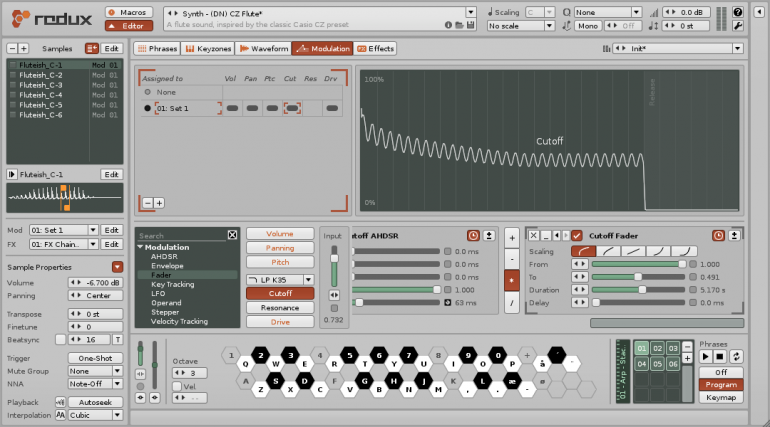
Task: Switch to the Effects tab
Action: (376, 48)
